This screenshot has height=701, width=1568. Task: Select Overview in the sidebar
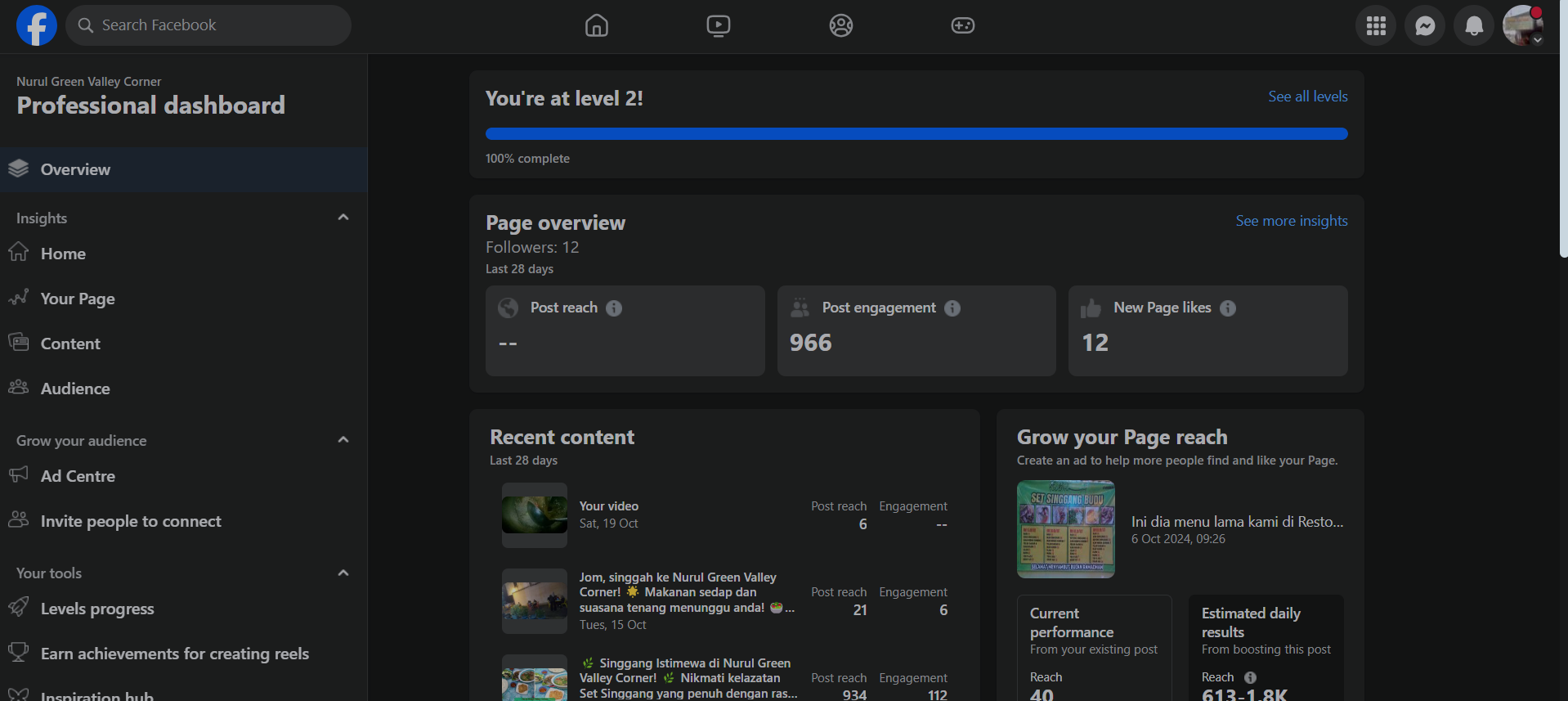(184, 169)
